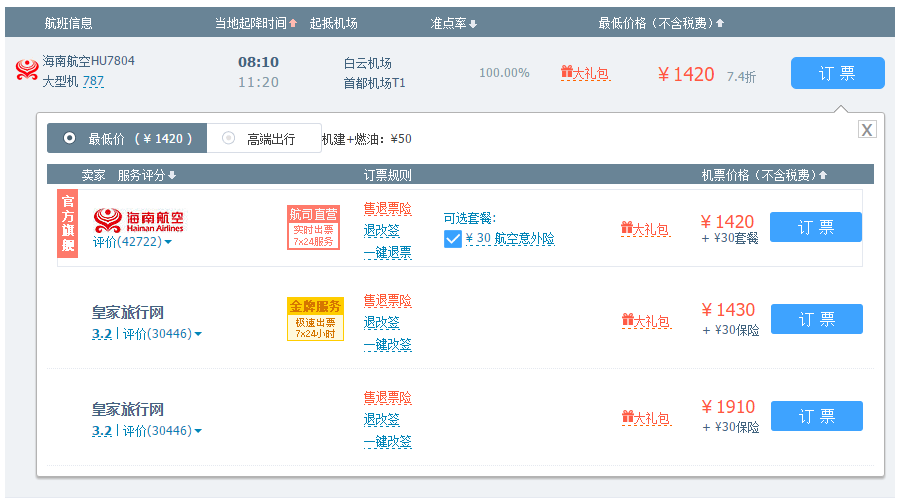The image size is (899, 500).
Task: Click the 海南航空HU7804 flight text
Action: (x=88, y=61)
